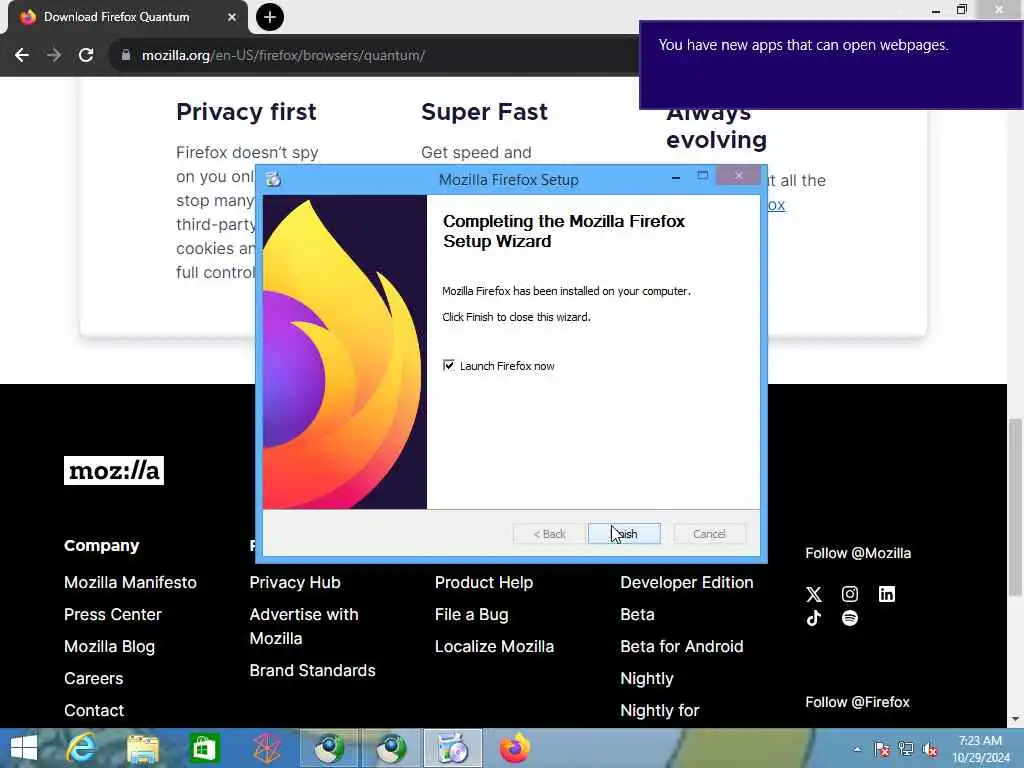Click the moz://a logo in footer
1024x768 pixels.
(x=114, y=470)
